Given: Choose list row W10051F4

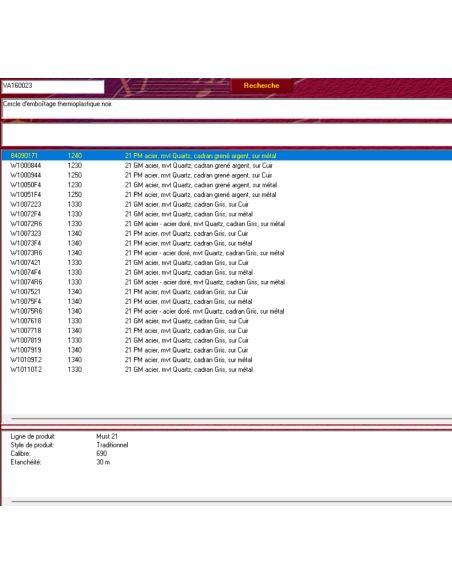Looking at the screenshot, I should (x=227, y=194).
